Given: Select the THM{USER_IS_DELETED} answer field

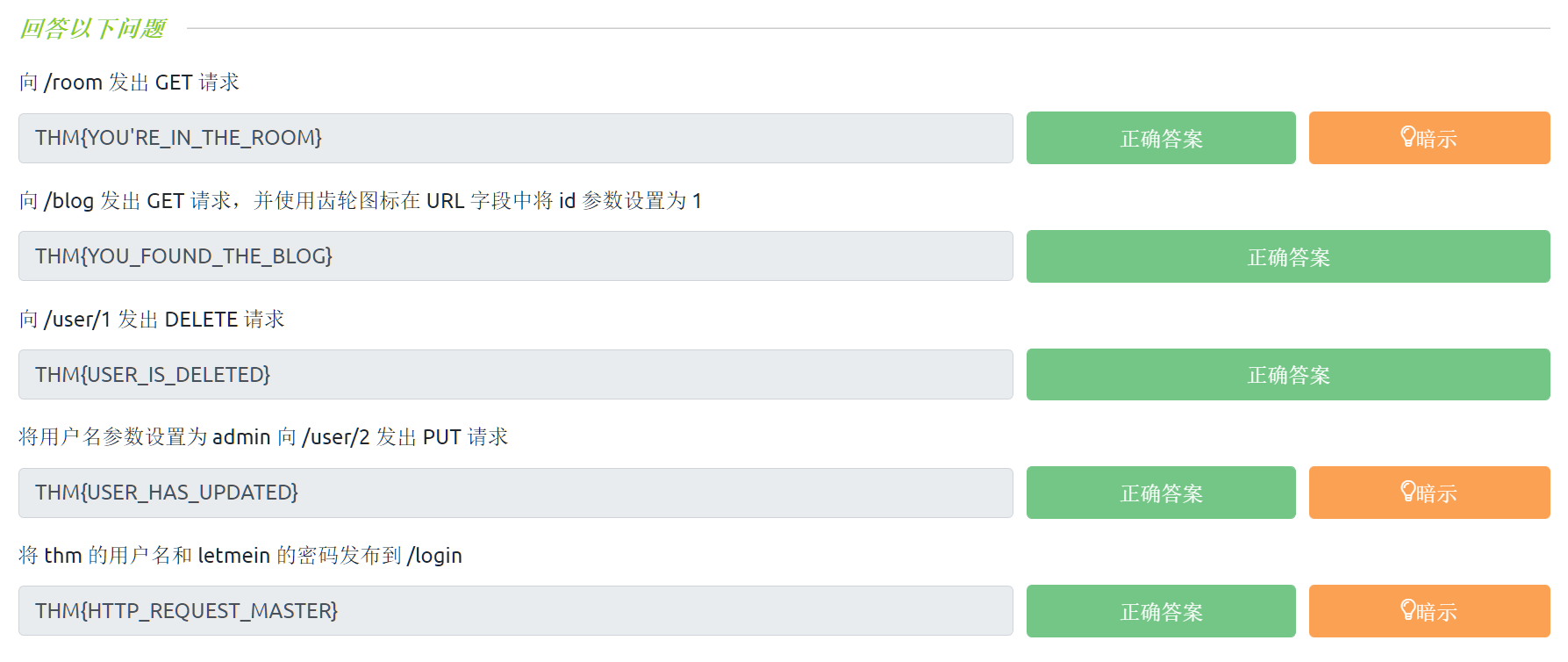Looking at the screenshot, I should pos(515,375).
